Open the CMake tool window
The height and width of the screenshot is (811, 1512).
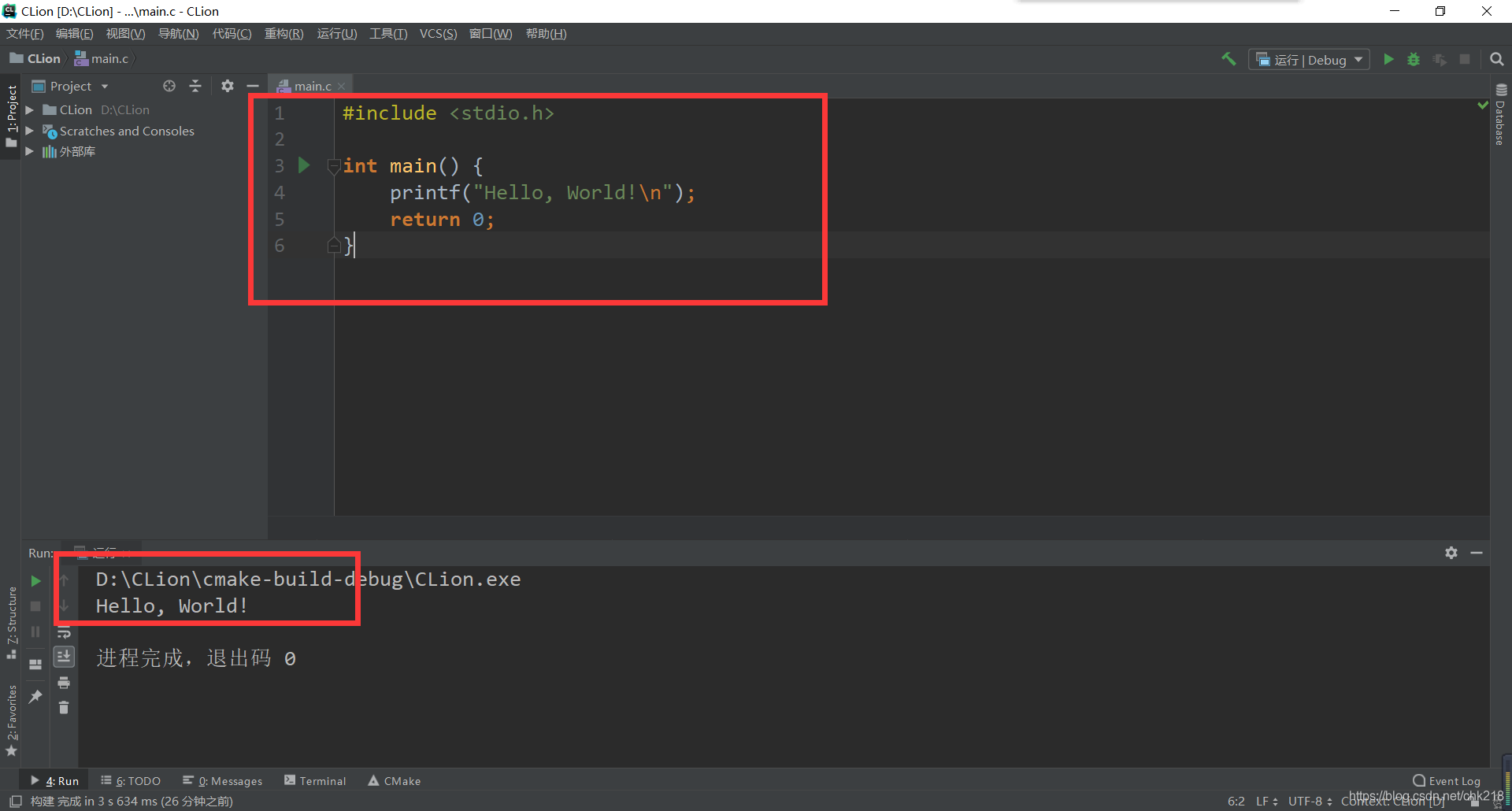[395, 781]
